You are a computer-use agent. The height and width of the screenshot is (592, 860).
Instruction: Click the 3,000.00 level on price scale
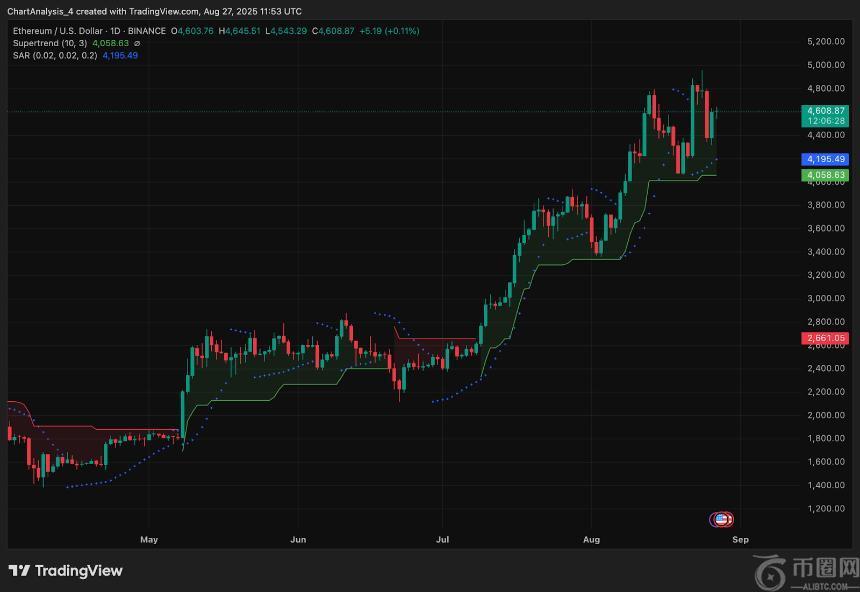click(826, 298)
